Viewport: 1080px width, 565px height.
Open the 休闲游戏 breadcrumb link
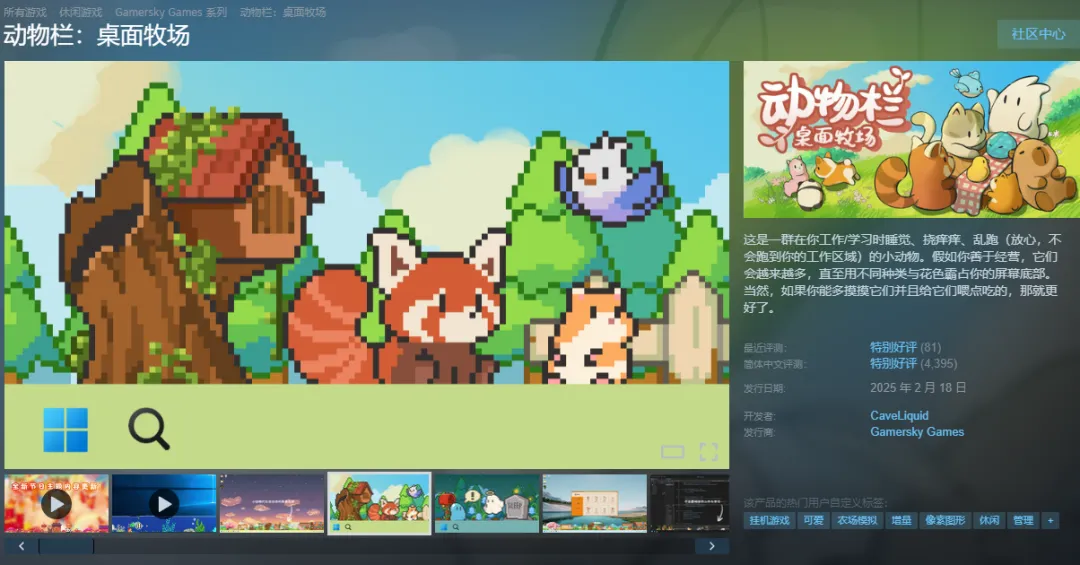click(81, 12)
